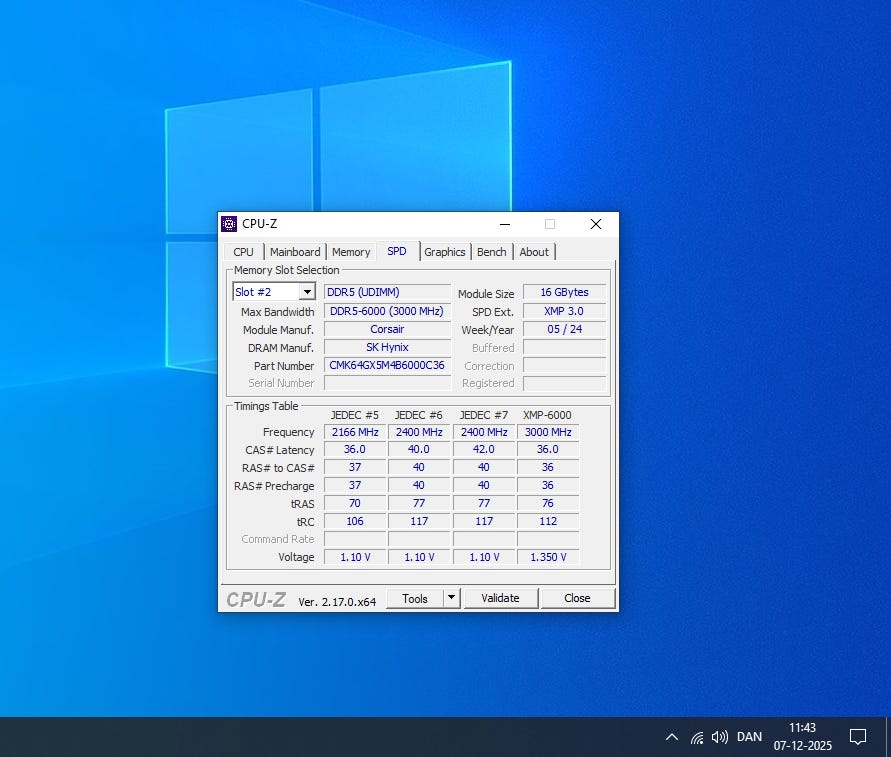Select the Memory tab
This screenshot has height=757, width=891.
[351, 252]
